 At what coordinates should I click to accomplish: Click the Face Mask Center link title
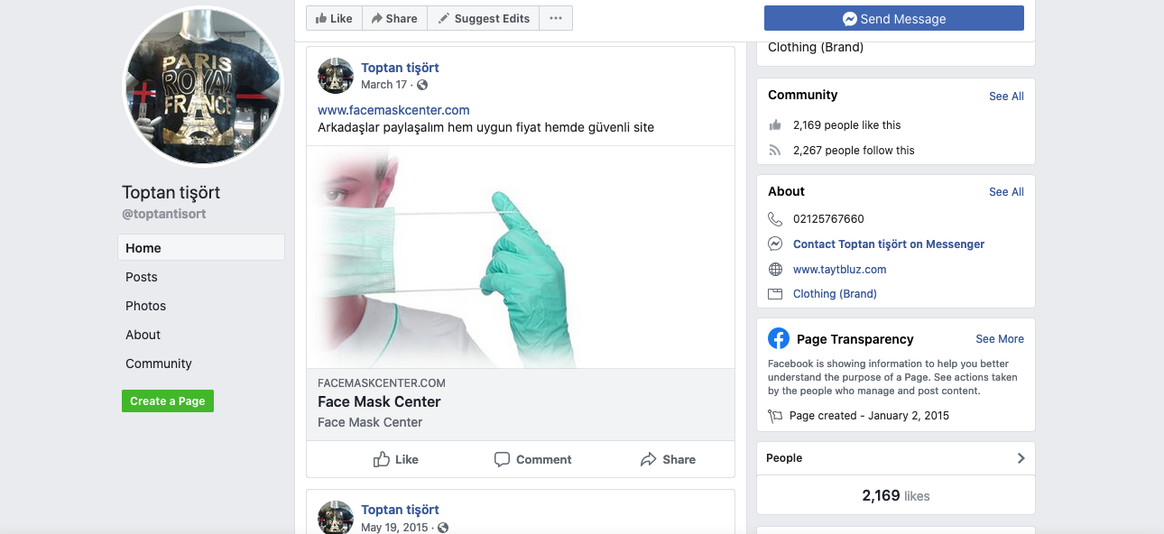click(379, 402)
